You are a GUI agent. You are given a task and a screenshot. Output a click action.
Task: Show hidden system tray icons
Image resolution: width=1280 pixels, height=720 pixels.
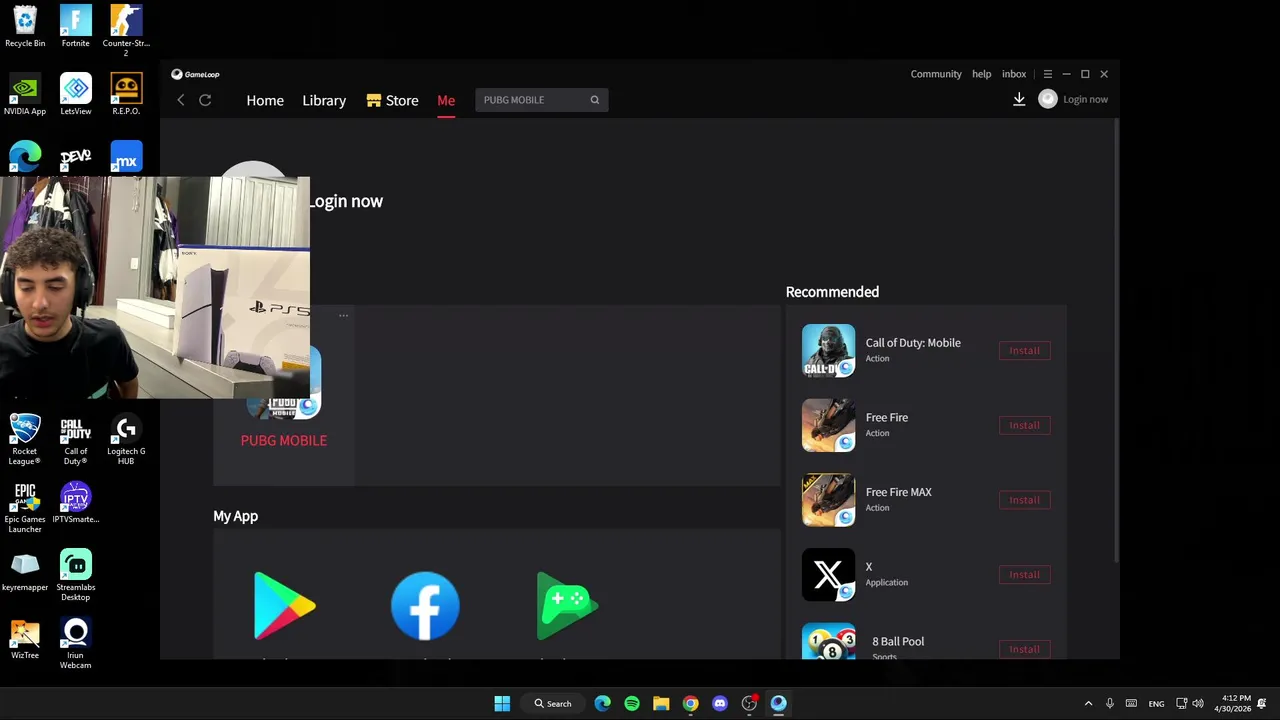point(1088,703)
